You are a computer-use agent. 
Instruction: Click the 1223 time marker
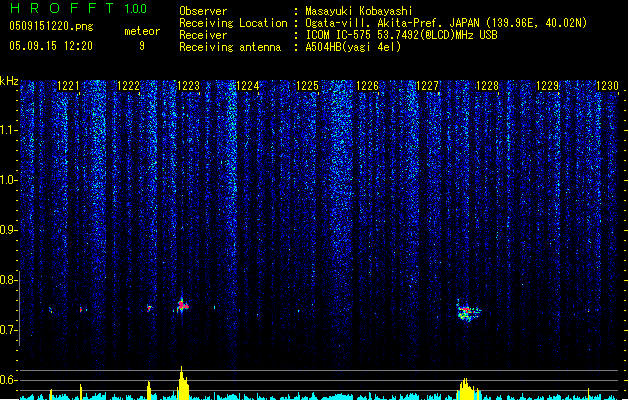tap(188, 85)
